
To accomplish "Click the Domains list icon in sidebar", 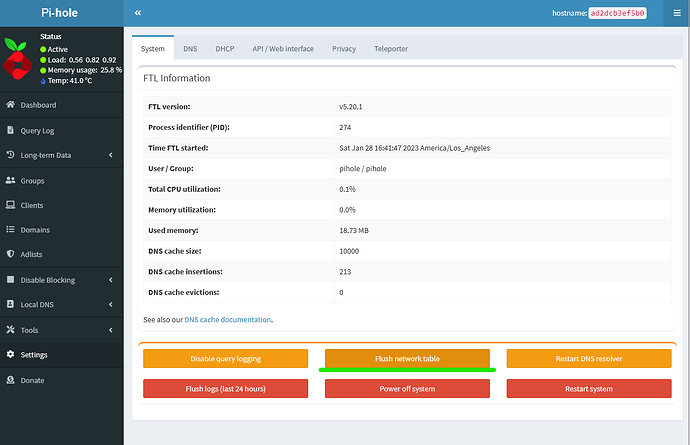I will [10, 230].
